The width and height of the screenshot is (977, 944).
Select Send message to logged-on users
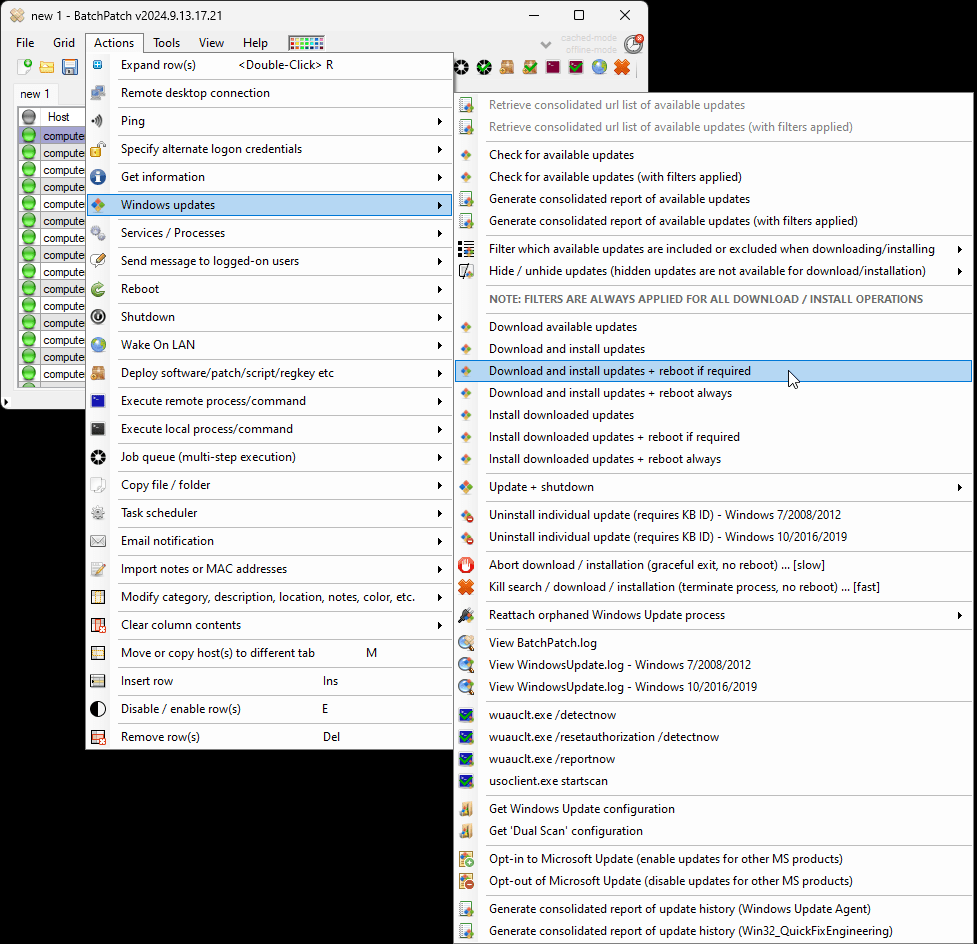click(x=210, y=261)
